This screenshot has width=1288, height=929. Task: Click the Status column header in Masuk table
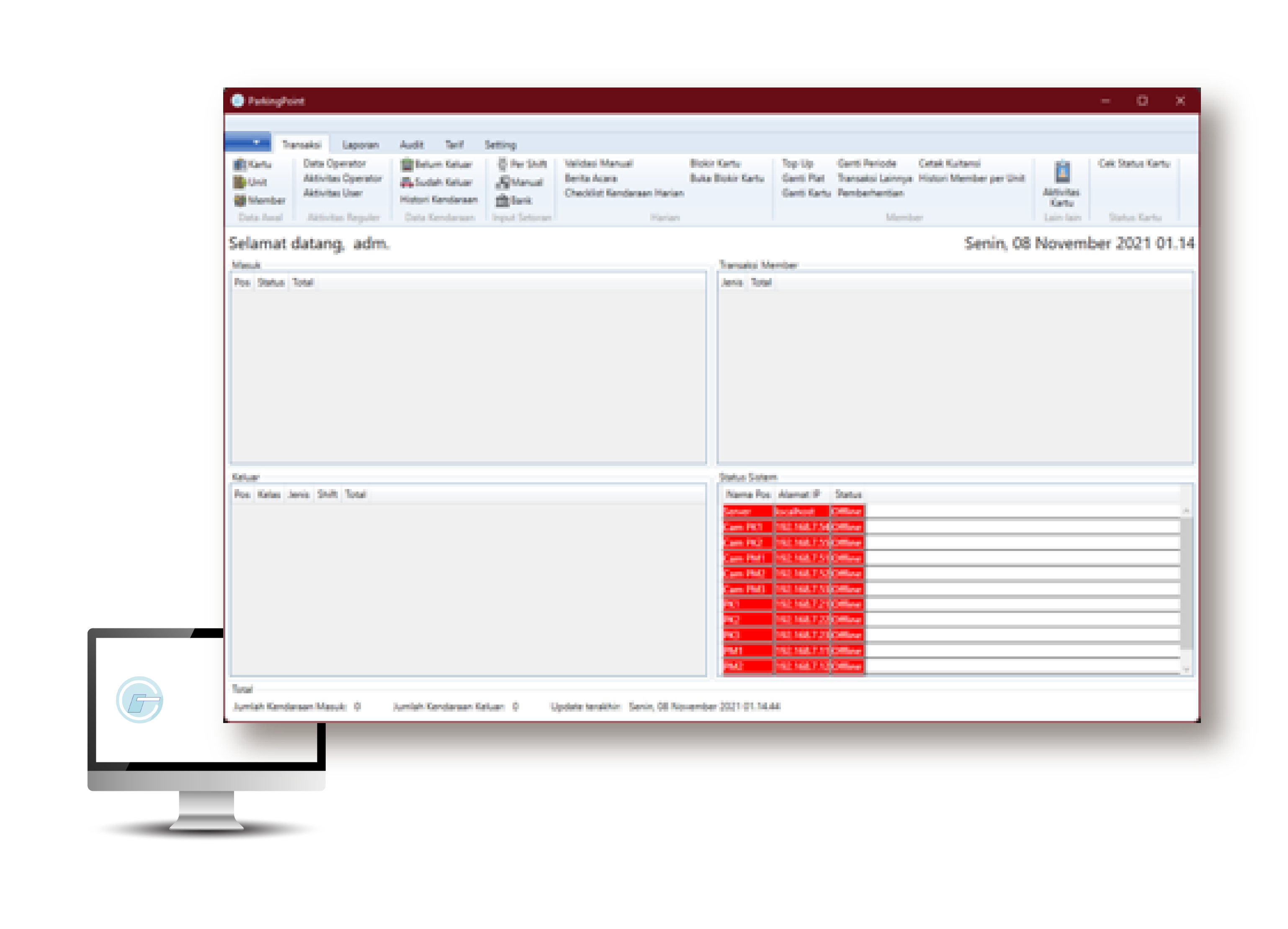point(271,282)
